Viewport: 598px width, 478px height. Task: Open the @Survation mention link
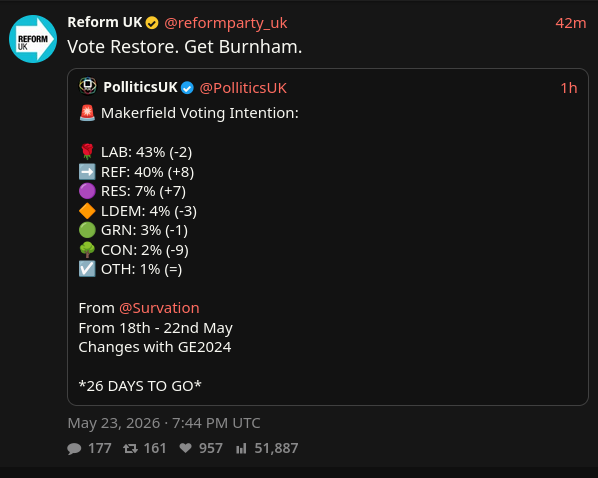159,308
